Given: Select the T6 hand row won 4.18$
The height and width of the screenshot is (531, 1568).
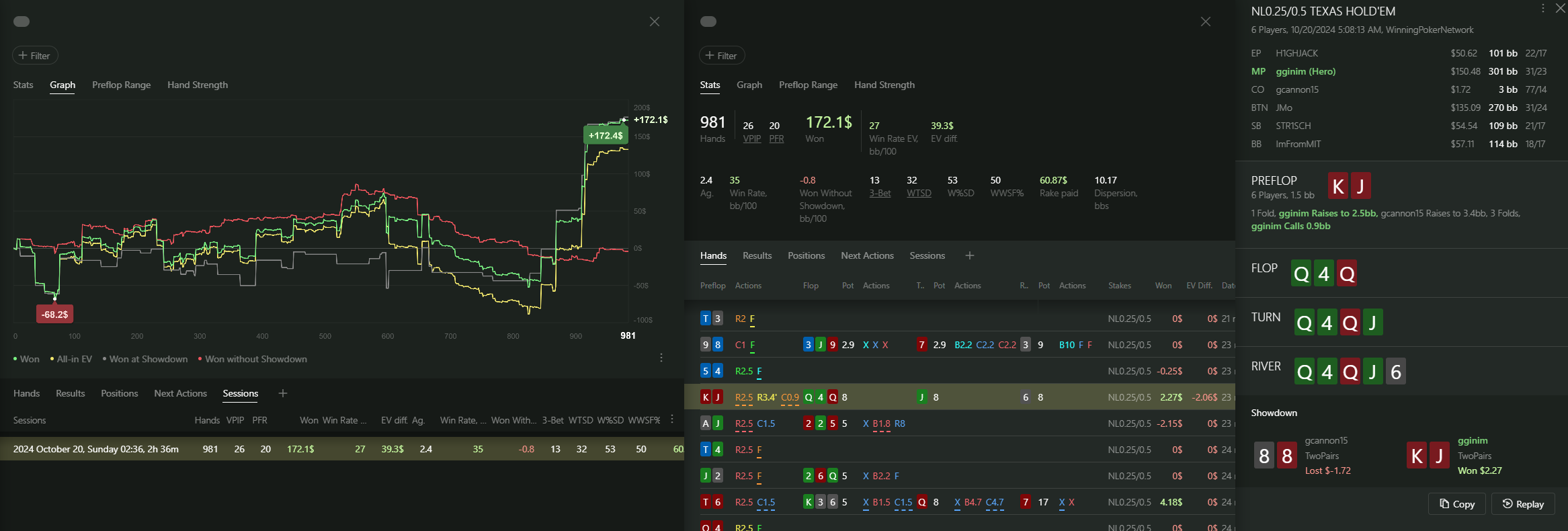Looking at the screenshot, I should click(x=960, y=502).
